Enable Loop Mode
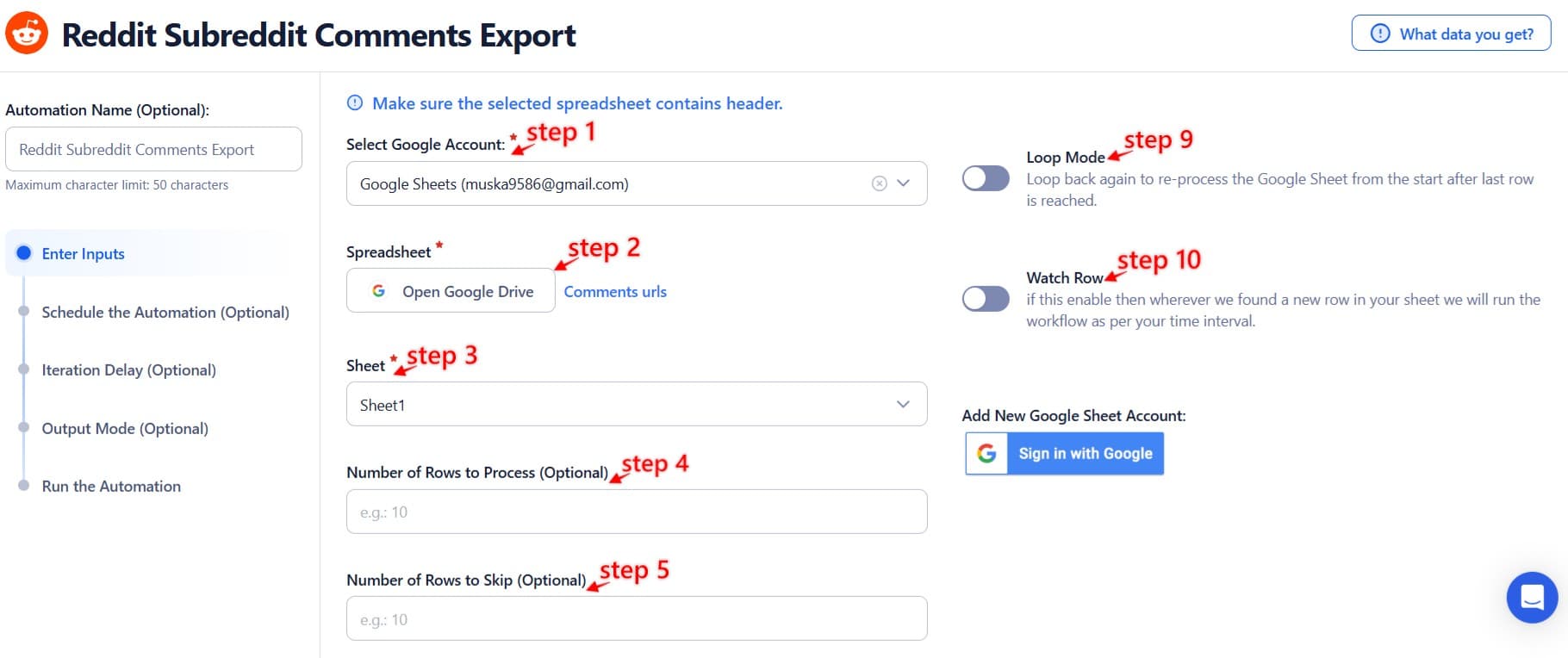The image size is (1568, 658). tap(986, 178)
